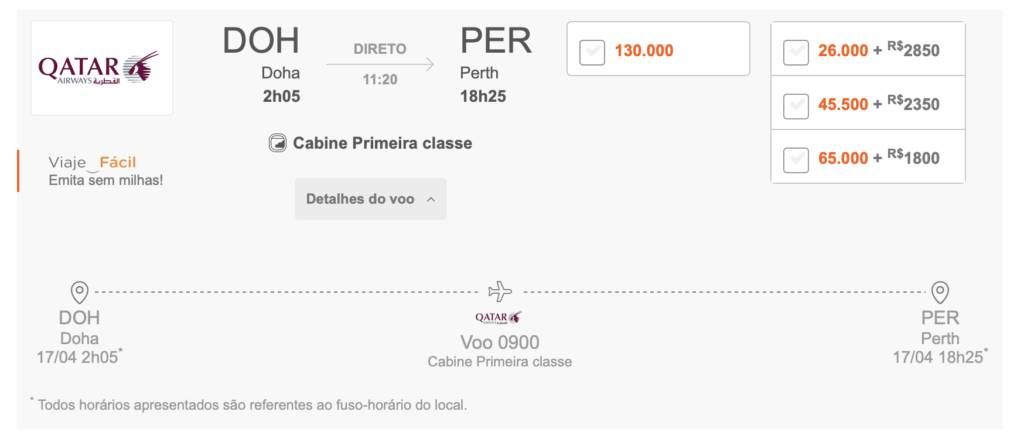The width and height of the screenshot is (1024, 439).
Task: Check the 26.000 + R$2850 option
Action: 796,52
